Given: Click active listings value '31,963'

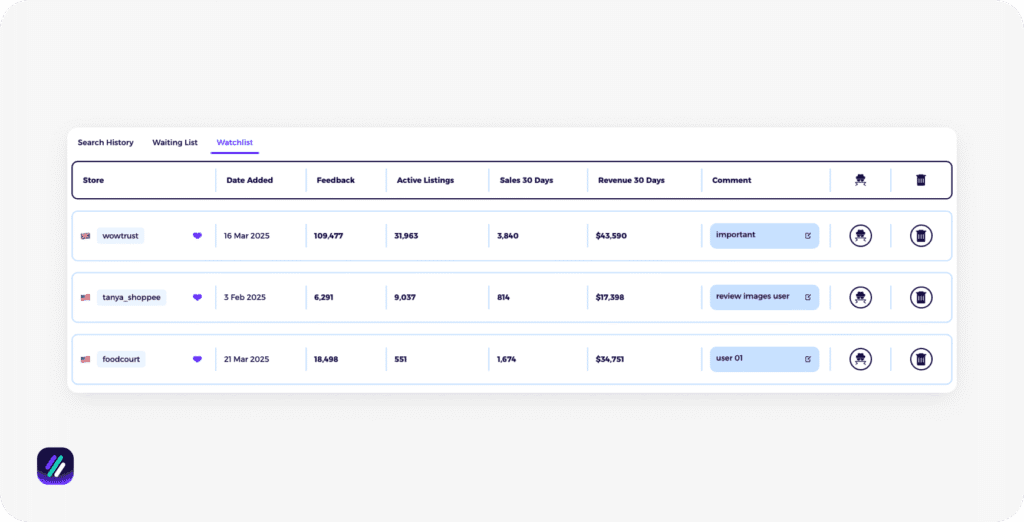Looking at the screenshot, I should pyautogui.click(x=406, y=236).
